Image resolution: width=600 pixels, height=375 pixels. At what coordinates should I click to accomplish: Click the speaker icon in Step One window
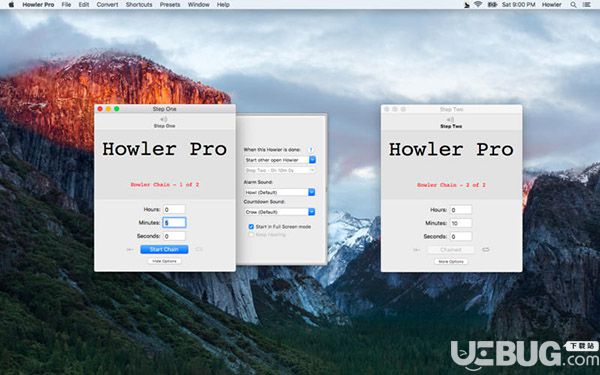tap(164, 119)
